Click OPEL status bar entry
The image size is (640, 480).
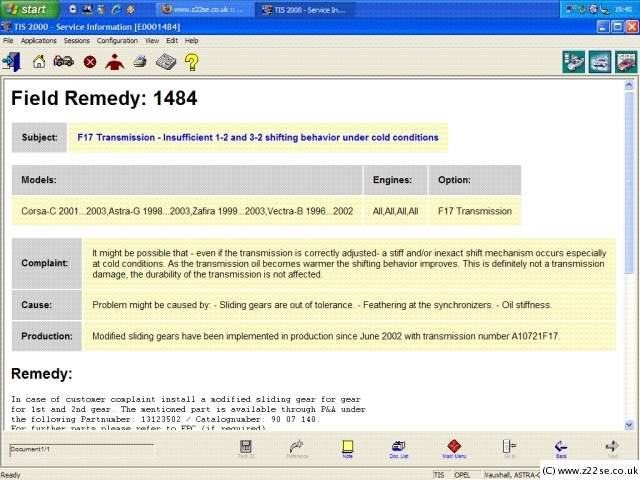(x=462, y=475)
